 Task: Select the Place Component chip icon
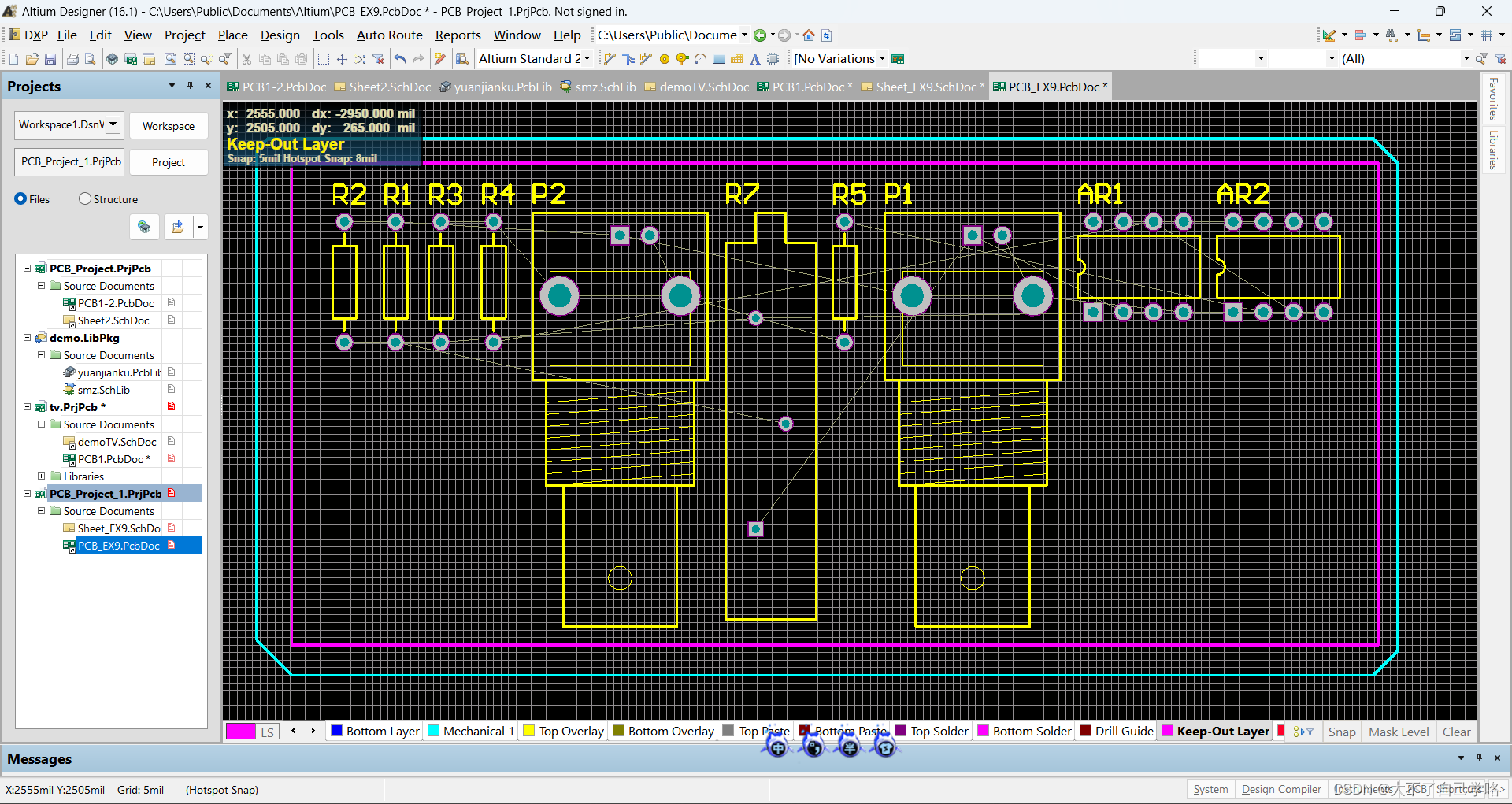(773, 59)
